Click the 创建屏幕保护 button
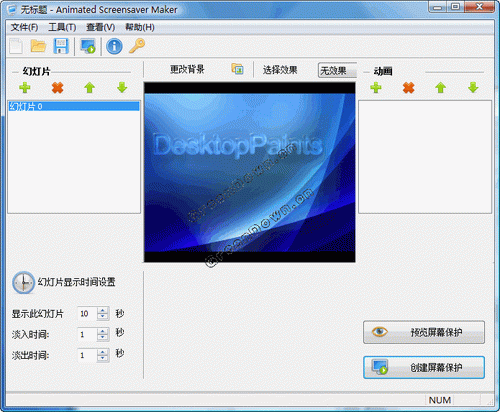 424,367
